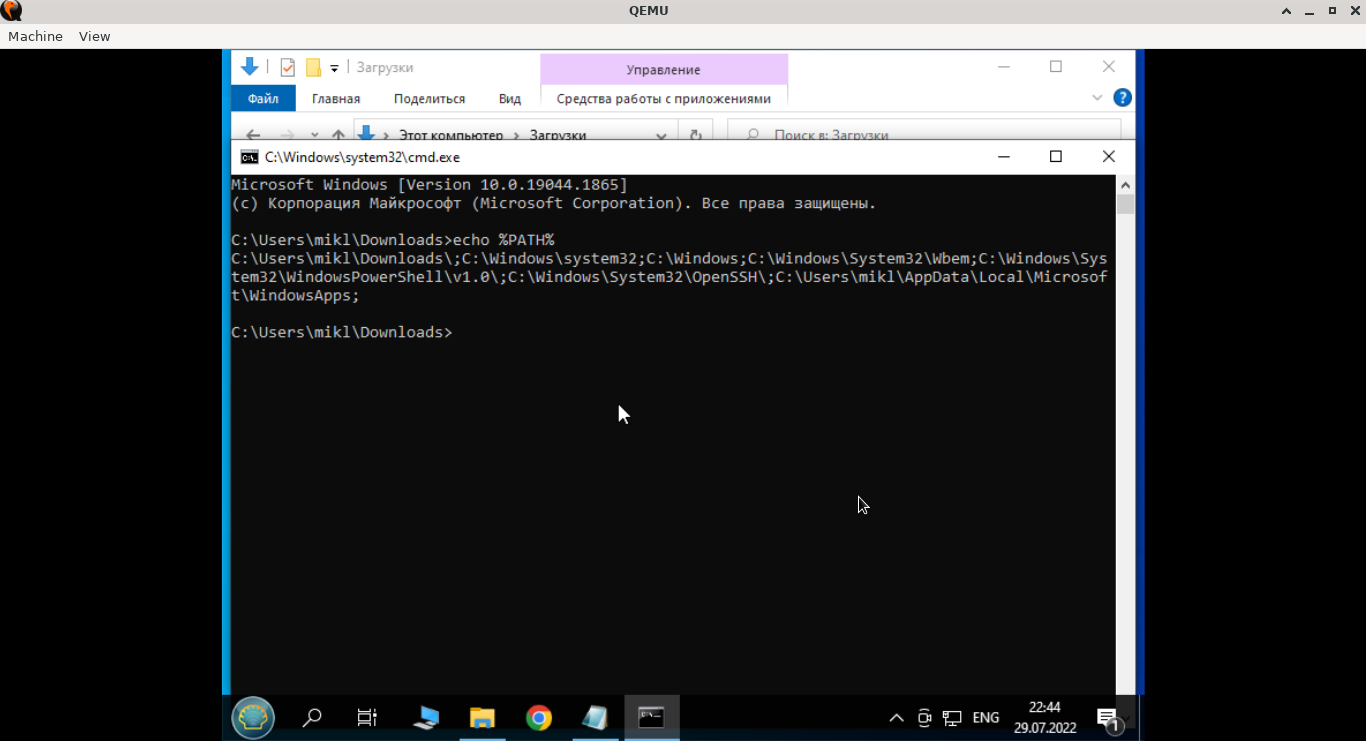This screenshot has height=741, width=1366.
Task: Open taskbar search magnifier
Action: pyautogui.click(x=312, y=717)
